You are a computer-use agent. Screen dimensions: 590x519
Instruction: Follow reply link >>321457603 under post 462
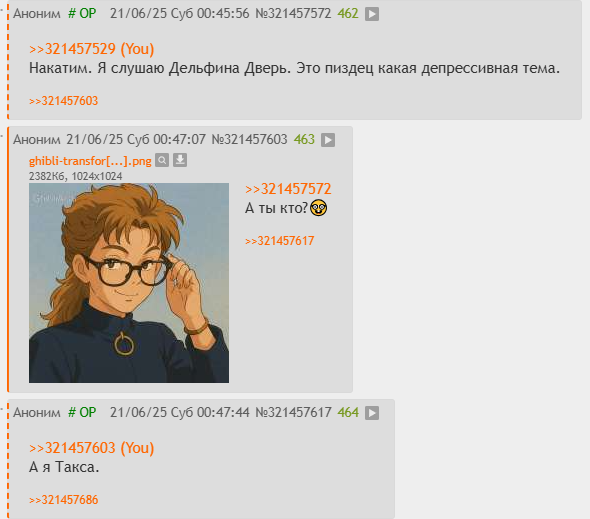(63, 101)
